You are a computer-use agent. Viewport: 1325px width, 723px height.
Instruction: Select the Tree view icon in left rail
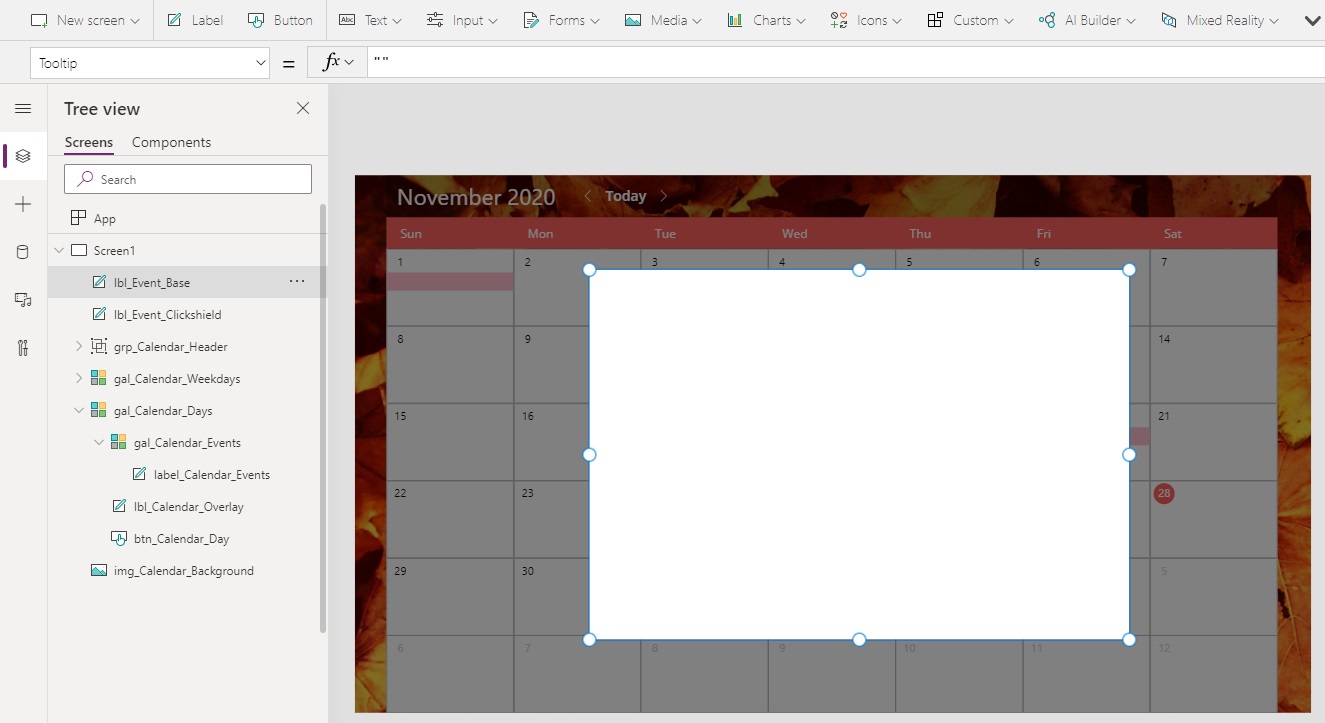(23, 155)
